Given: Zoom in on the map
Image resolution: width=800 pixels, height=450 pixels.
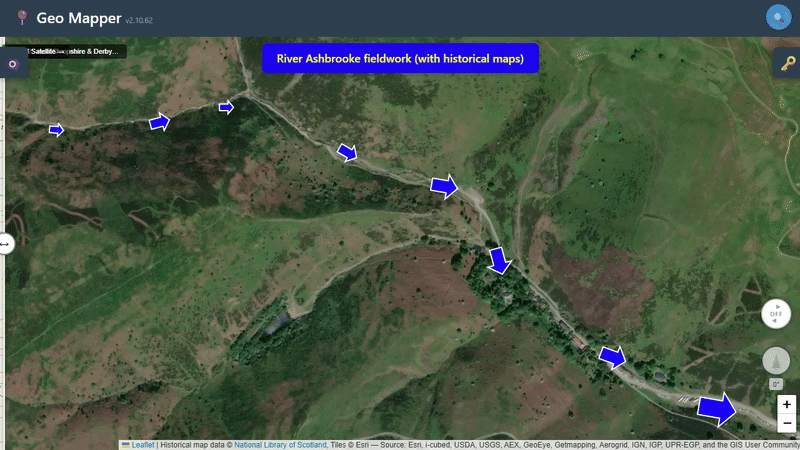Looking at the screenshot, I should pos(787,405).
